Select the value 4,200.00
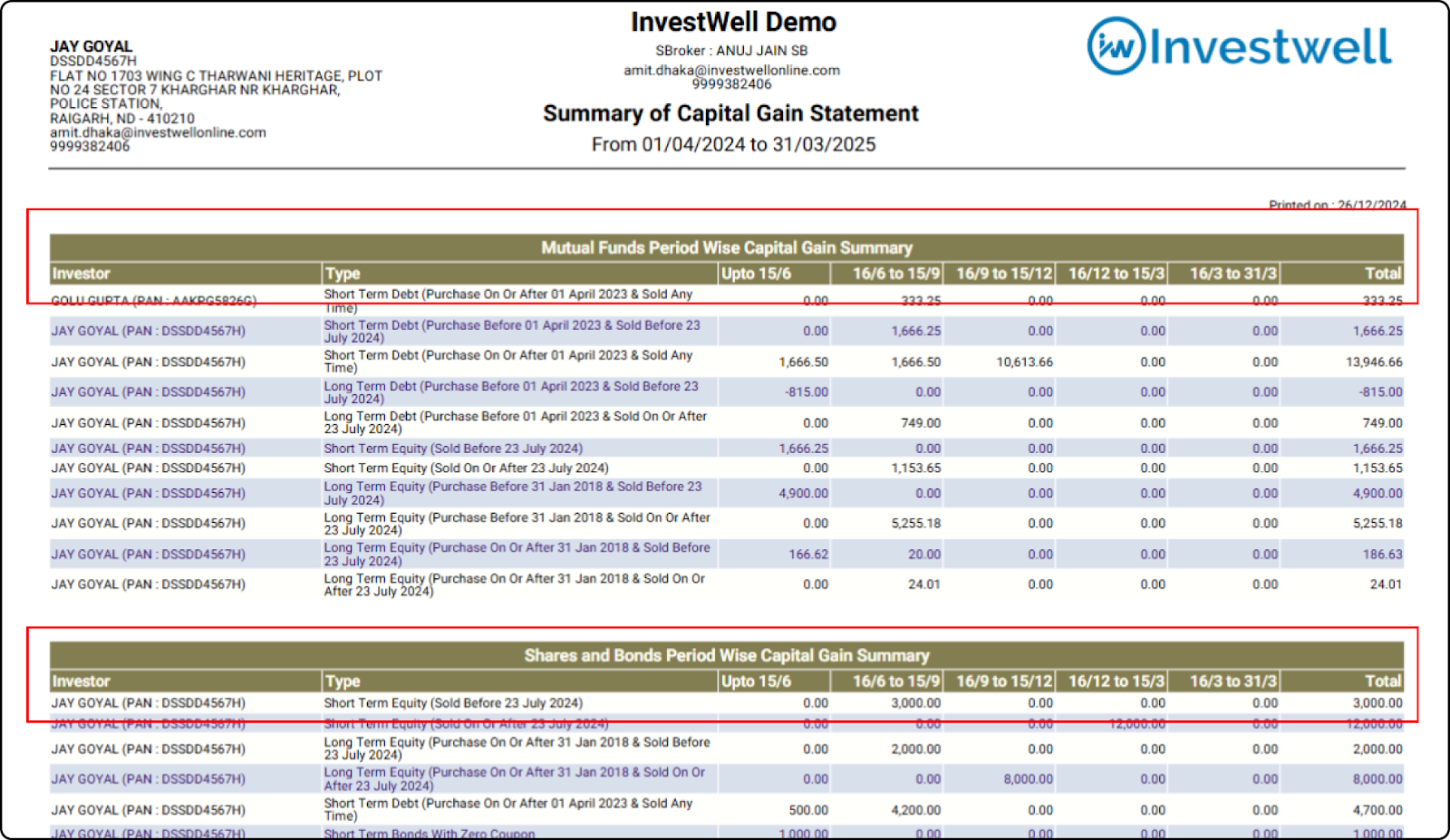The height and width of the screenshot is (840, 1450). [x=915, y=810]
